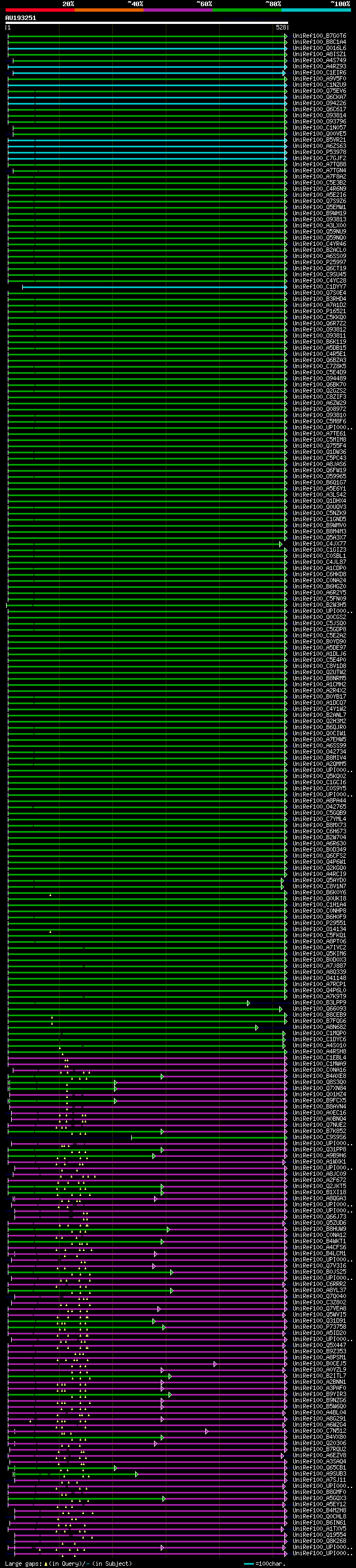The width and height of the screenshot is (356, 1568).
Task: Click arrowhead ending UniRef100_Q5AYD0 alignment
Action: (x=283, y=881)
